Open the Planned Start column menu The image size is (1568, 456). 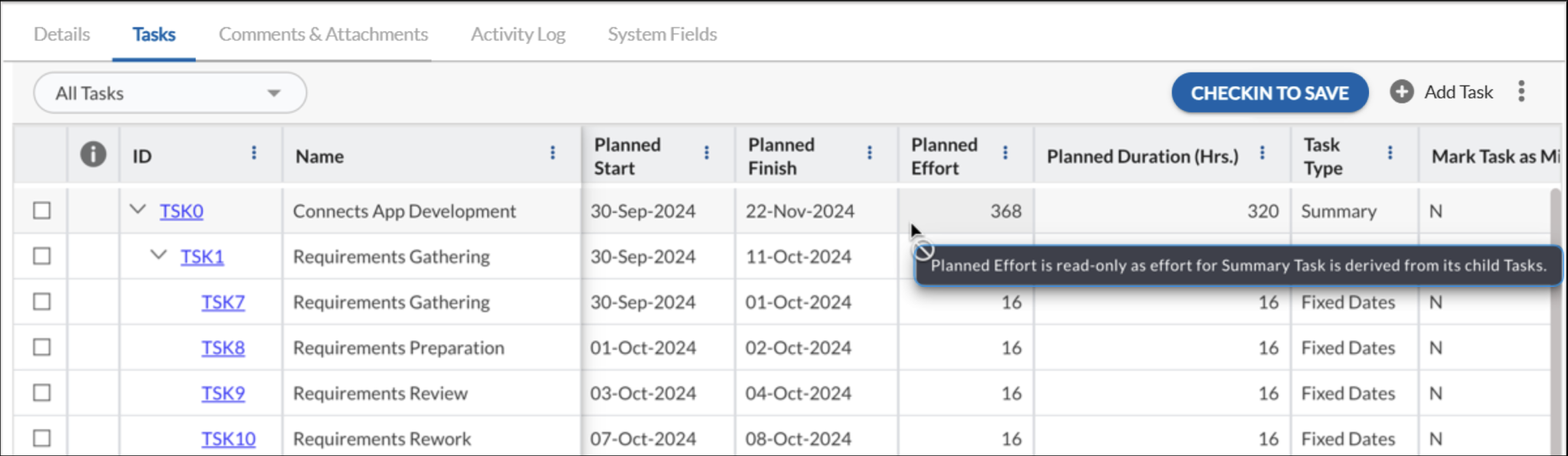point(706,153)
